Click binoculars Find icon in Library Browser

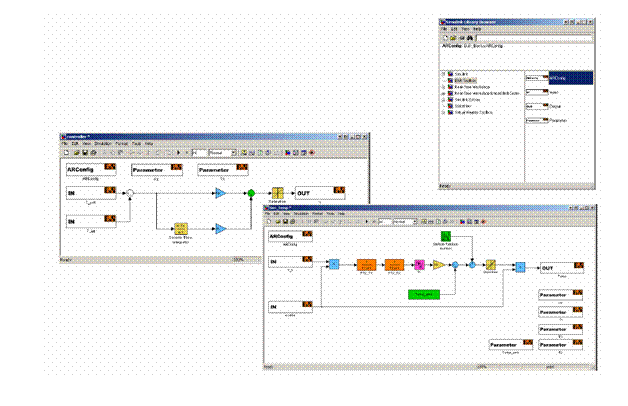[470, 38]
